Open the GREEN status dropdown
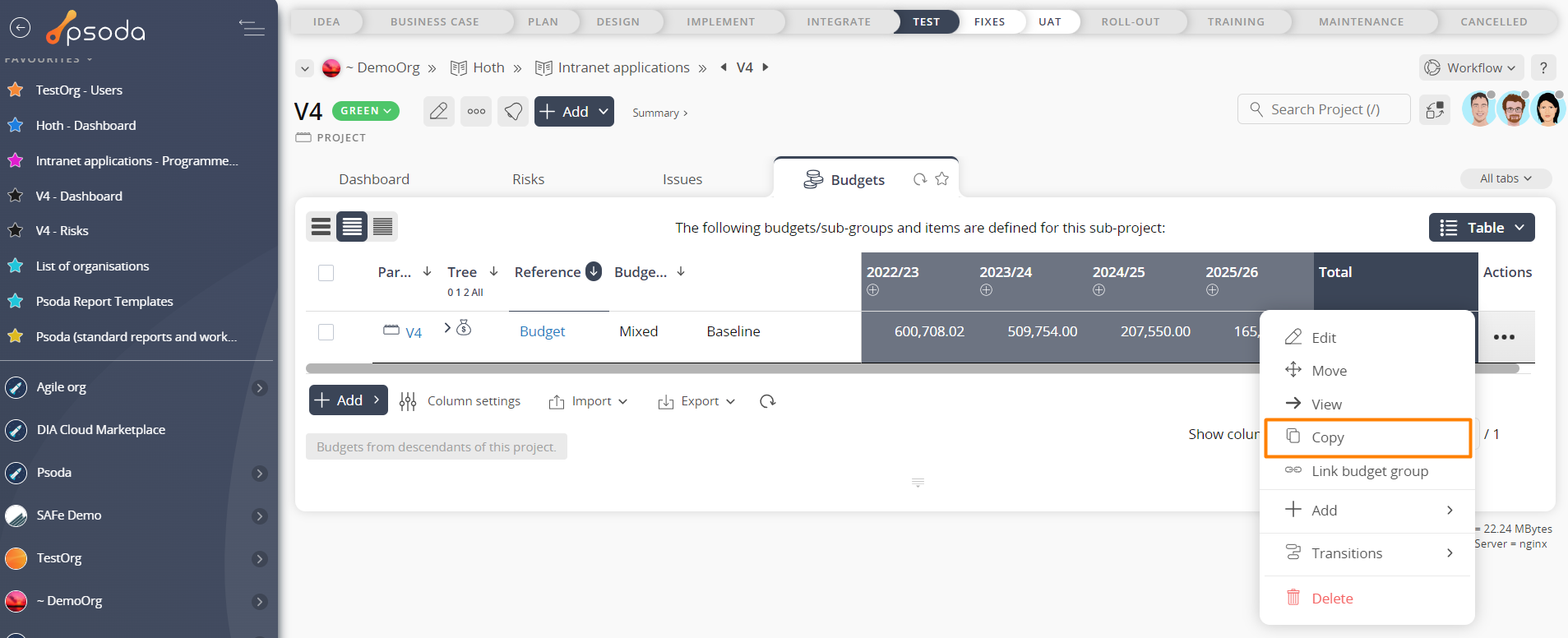The width and height of the screenshot is (1568, 638). [366, 111]
